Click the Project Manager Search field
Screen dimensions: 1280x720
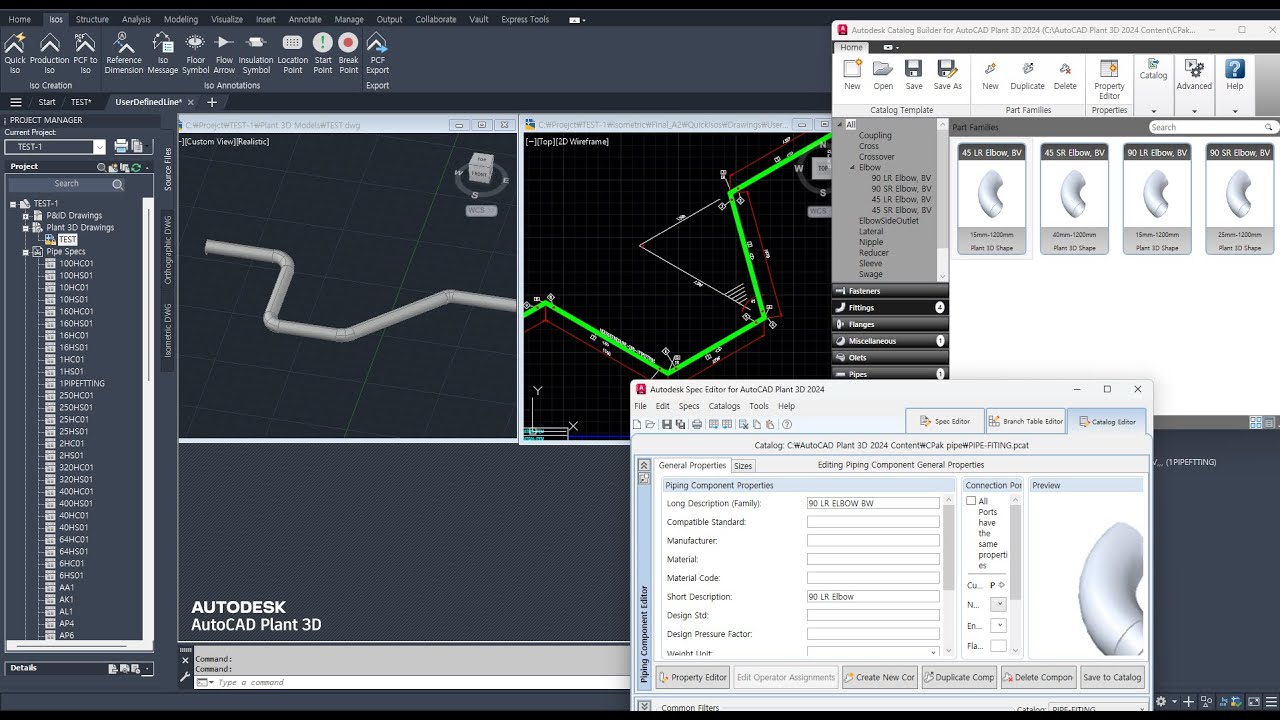[67, 184]
